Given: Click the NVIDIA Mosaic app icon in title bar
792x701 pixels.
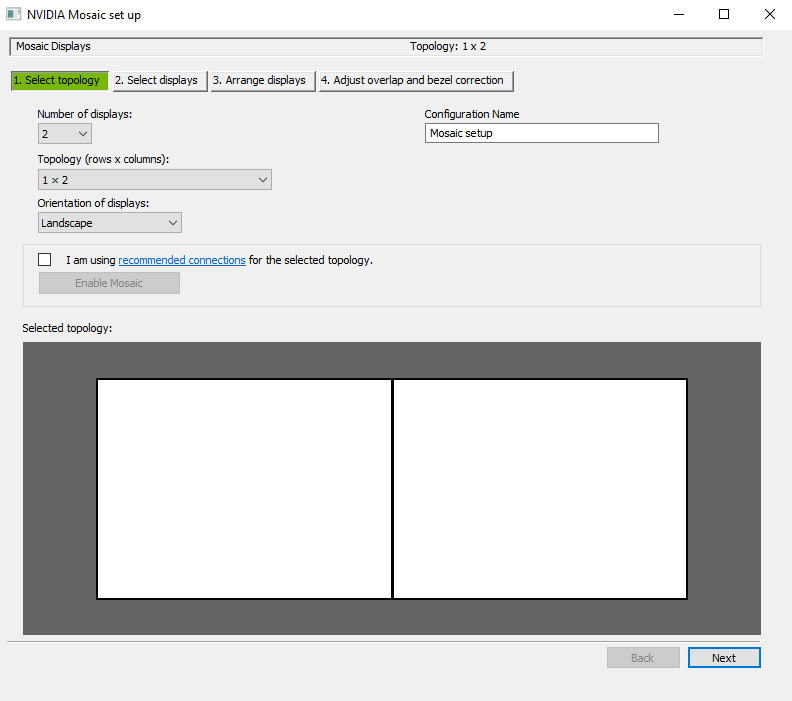Looking at the screenshot, I should [x=14, y=14].
